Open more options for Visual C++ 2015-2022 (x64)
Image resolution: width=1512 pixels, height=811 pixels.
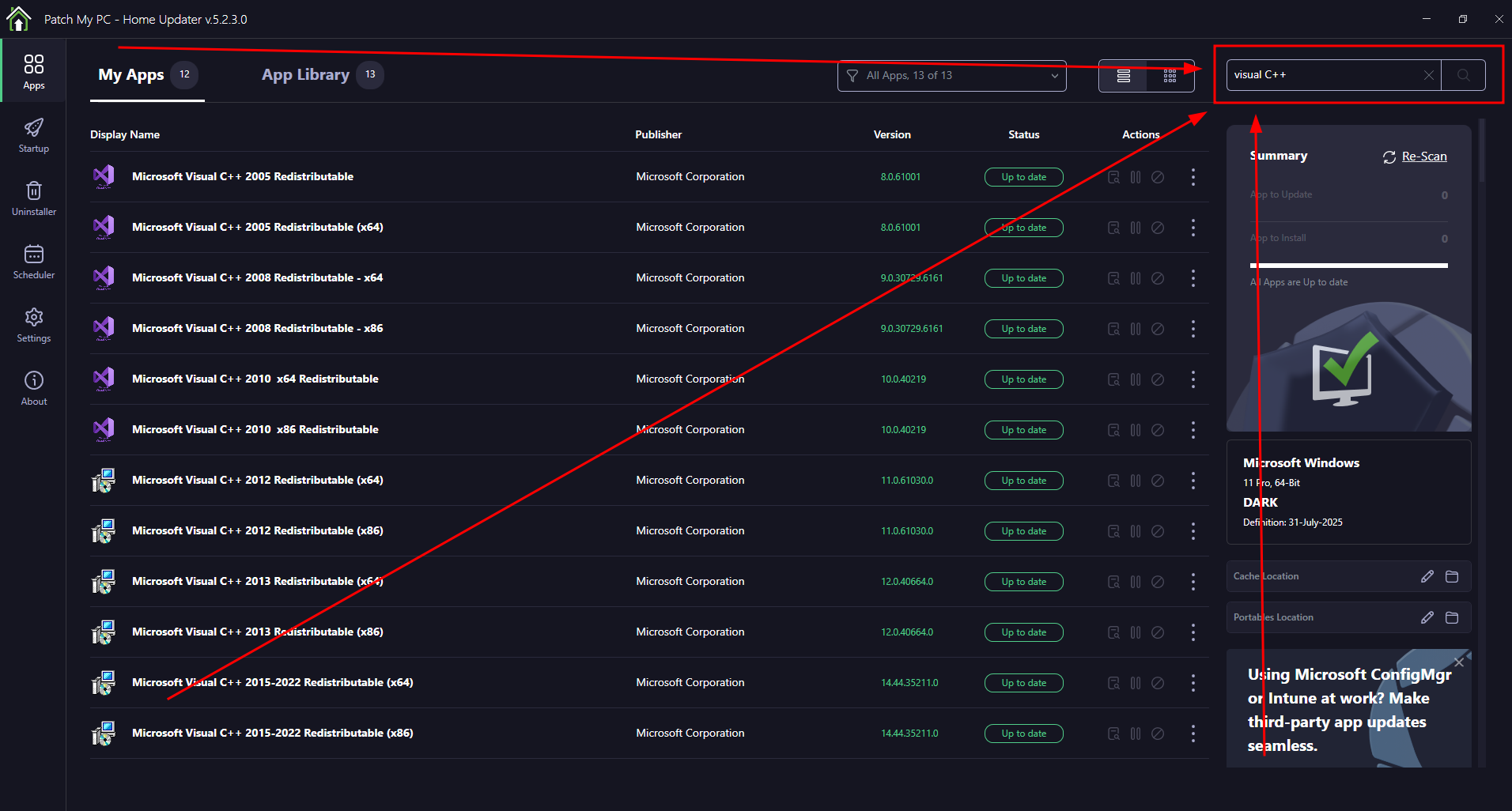point(1193,683)
